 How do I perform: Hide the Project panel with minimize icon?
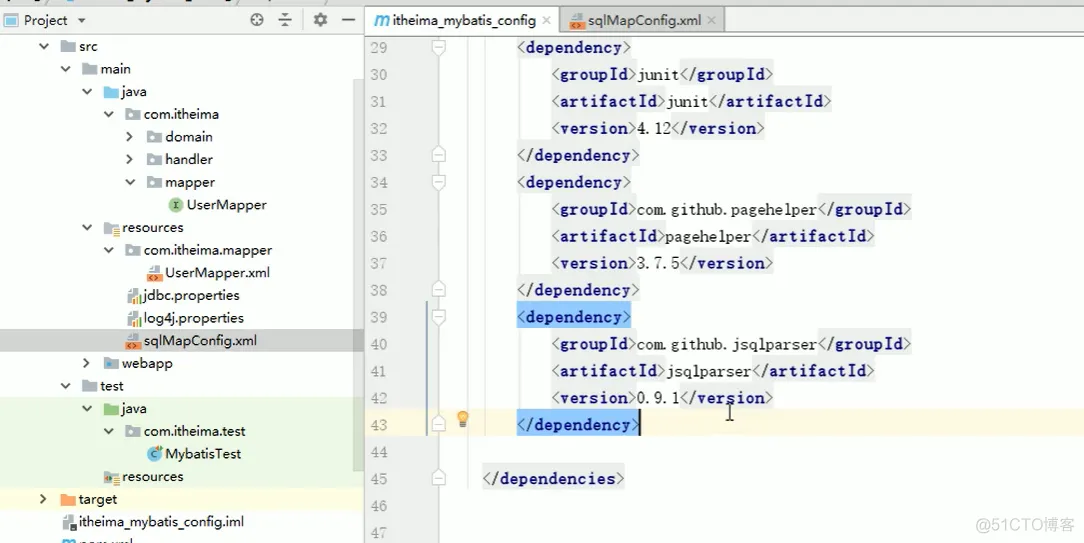(348, 20)
